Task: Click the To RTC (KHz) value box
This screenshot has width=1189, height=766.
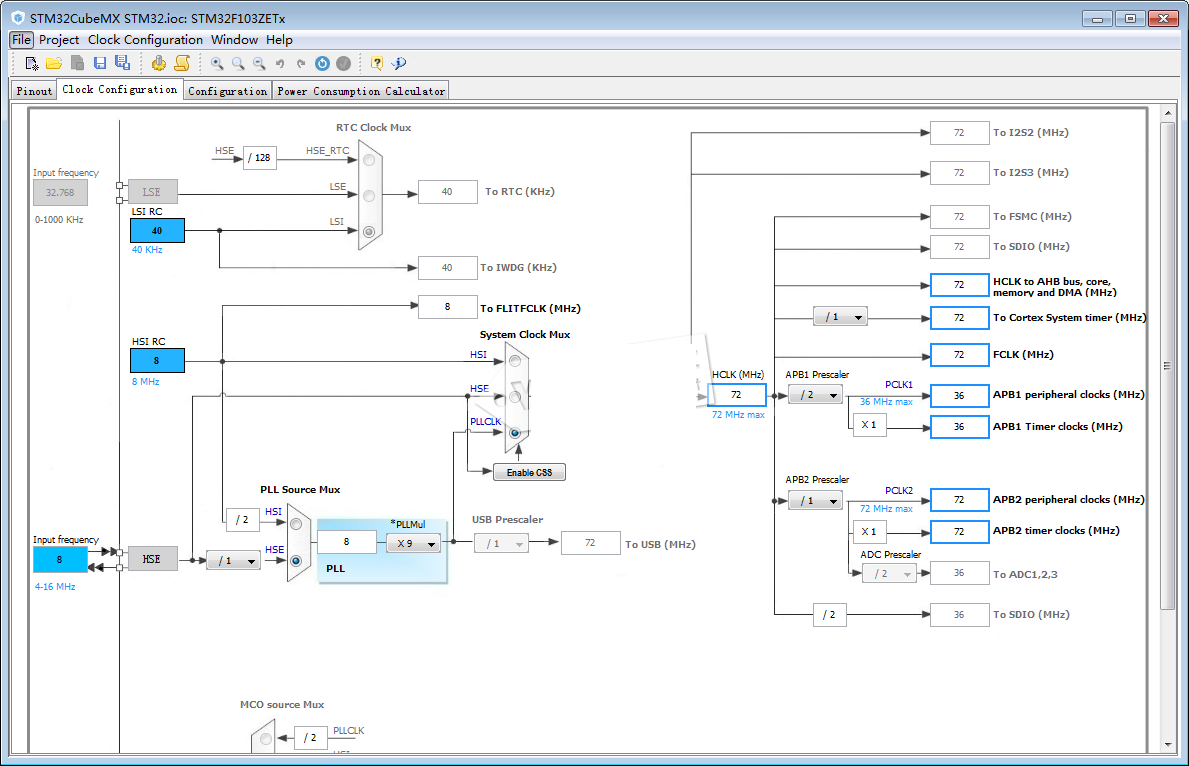Action: tap(447, 192)
